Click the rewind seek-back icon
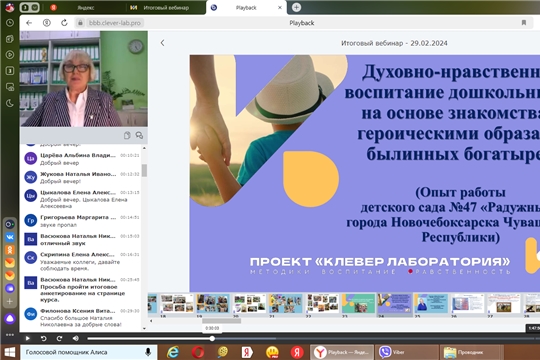This screenshot has height=360, width=540. [x=43, y=338]
